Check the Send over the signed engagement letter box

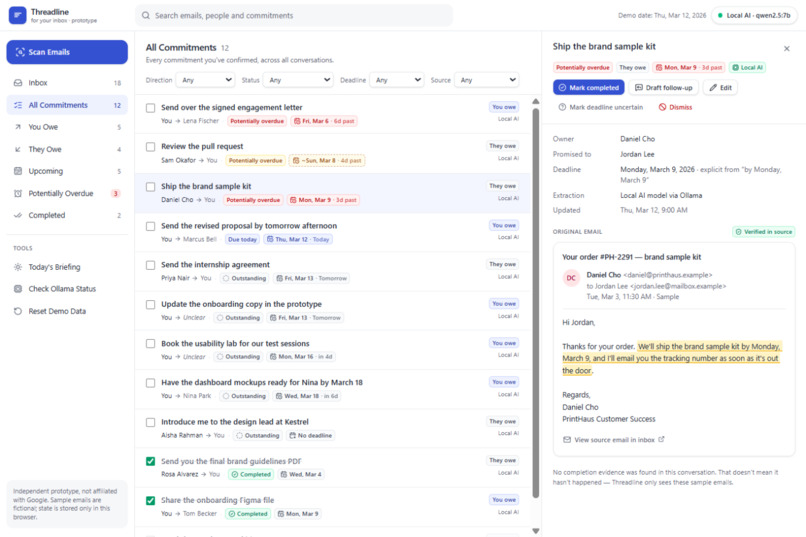pos(151,108)
